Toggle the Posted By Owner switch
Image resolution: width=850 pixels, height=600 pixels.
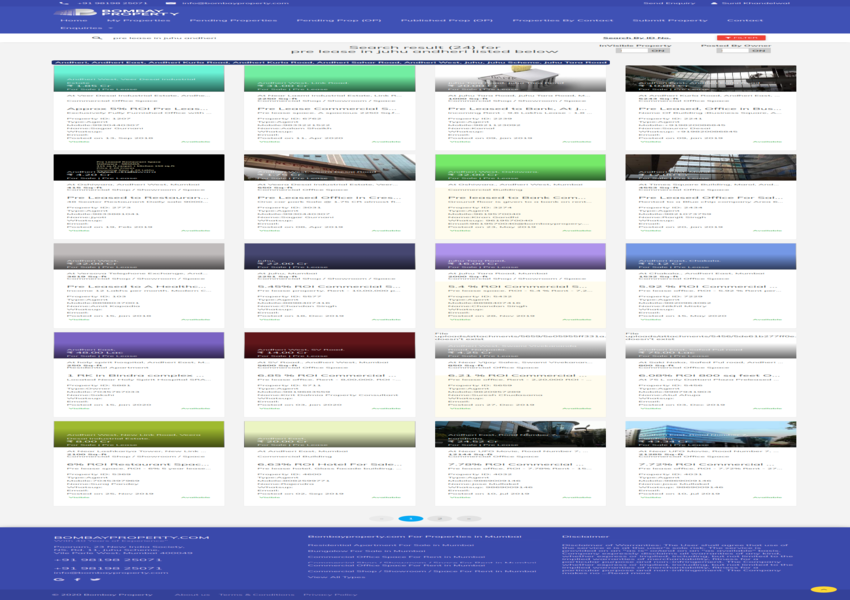point(756,50)
